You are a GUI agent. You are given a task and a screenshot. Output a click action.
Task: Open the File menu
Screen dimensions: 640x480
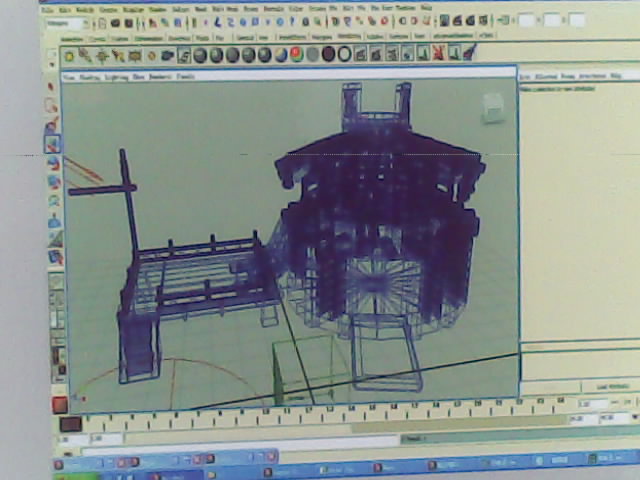click(x=47, y=10)
